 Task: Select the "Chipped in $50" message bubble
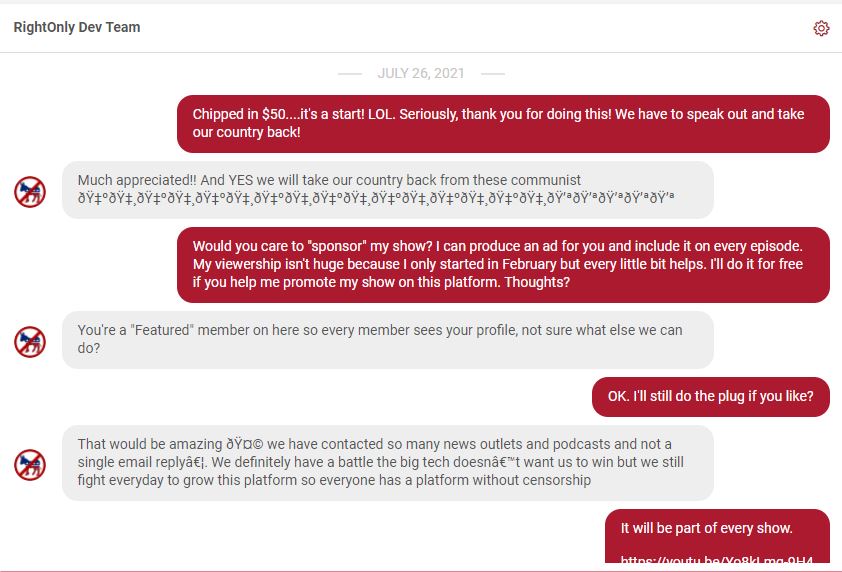(503, 123)
